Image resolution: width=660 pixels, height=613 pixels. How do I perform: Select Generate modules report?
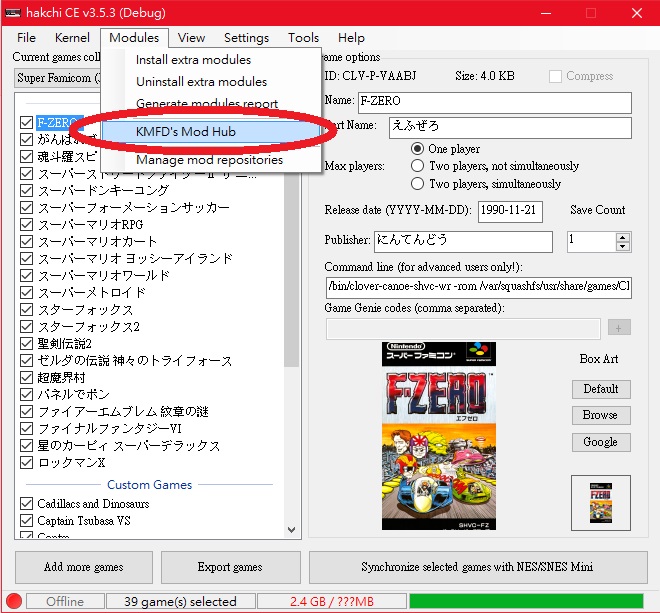click(207, 103)
